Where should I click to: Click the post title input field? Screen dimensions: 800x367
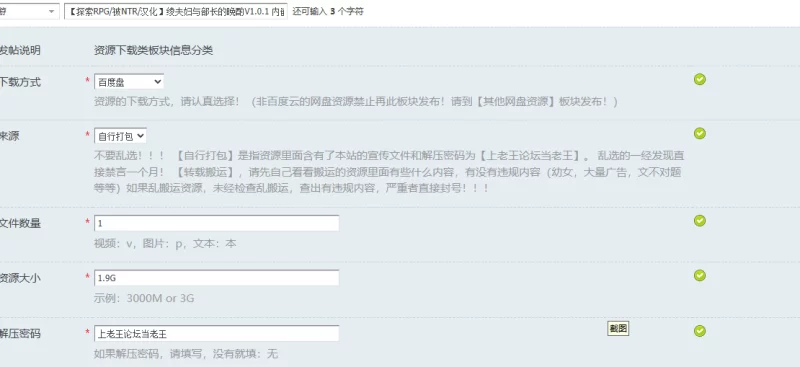point(176,11)
